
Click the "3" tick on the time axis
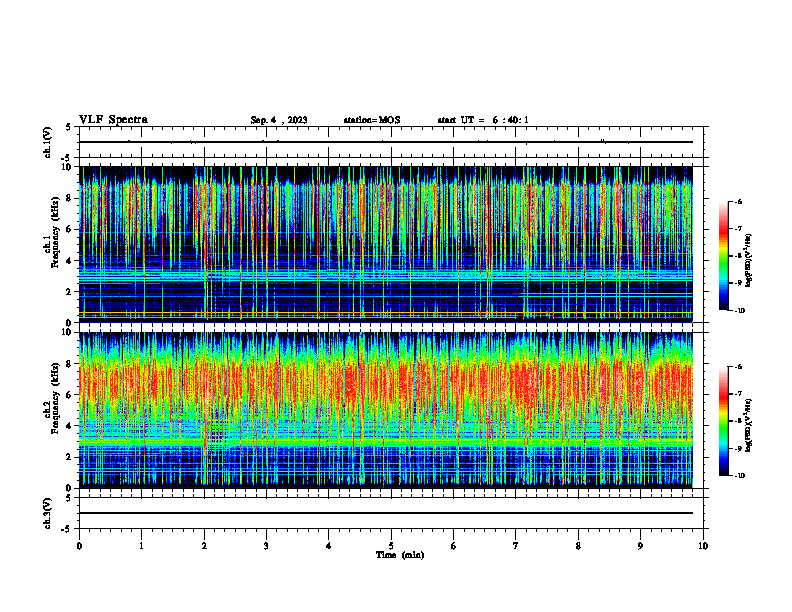pyautogui.click(x=266, y=546)
